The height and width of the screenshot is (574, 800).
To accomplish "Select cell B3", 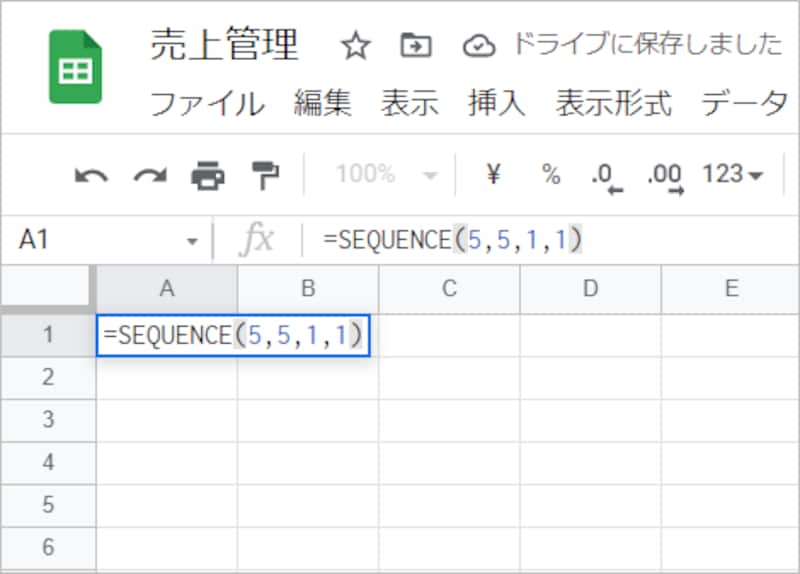I will point(308,420).
